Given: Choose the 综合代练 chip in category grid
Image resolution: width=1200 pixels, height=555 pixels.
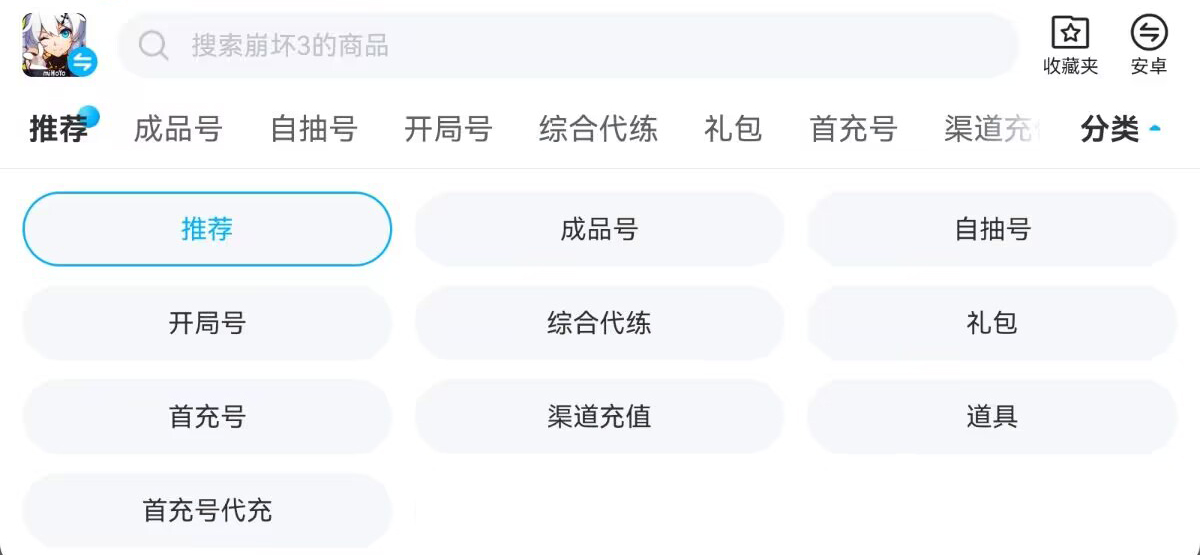Looking at the screenshot, I should [599, 323].
